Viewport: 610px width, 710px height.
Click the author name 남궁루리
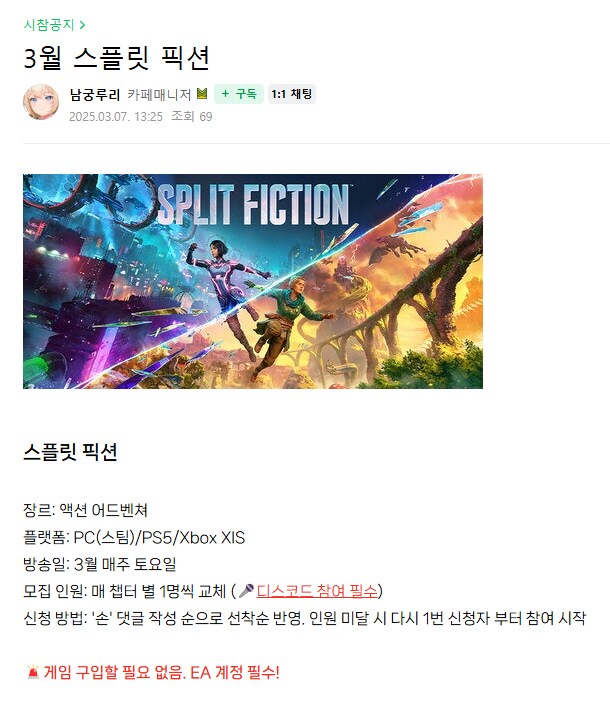pyautogui.click(x=95, y=95)
